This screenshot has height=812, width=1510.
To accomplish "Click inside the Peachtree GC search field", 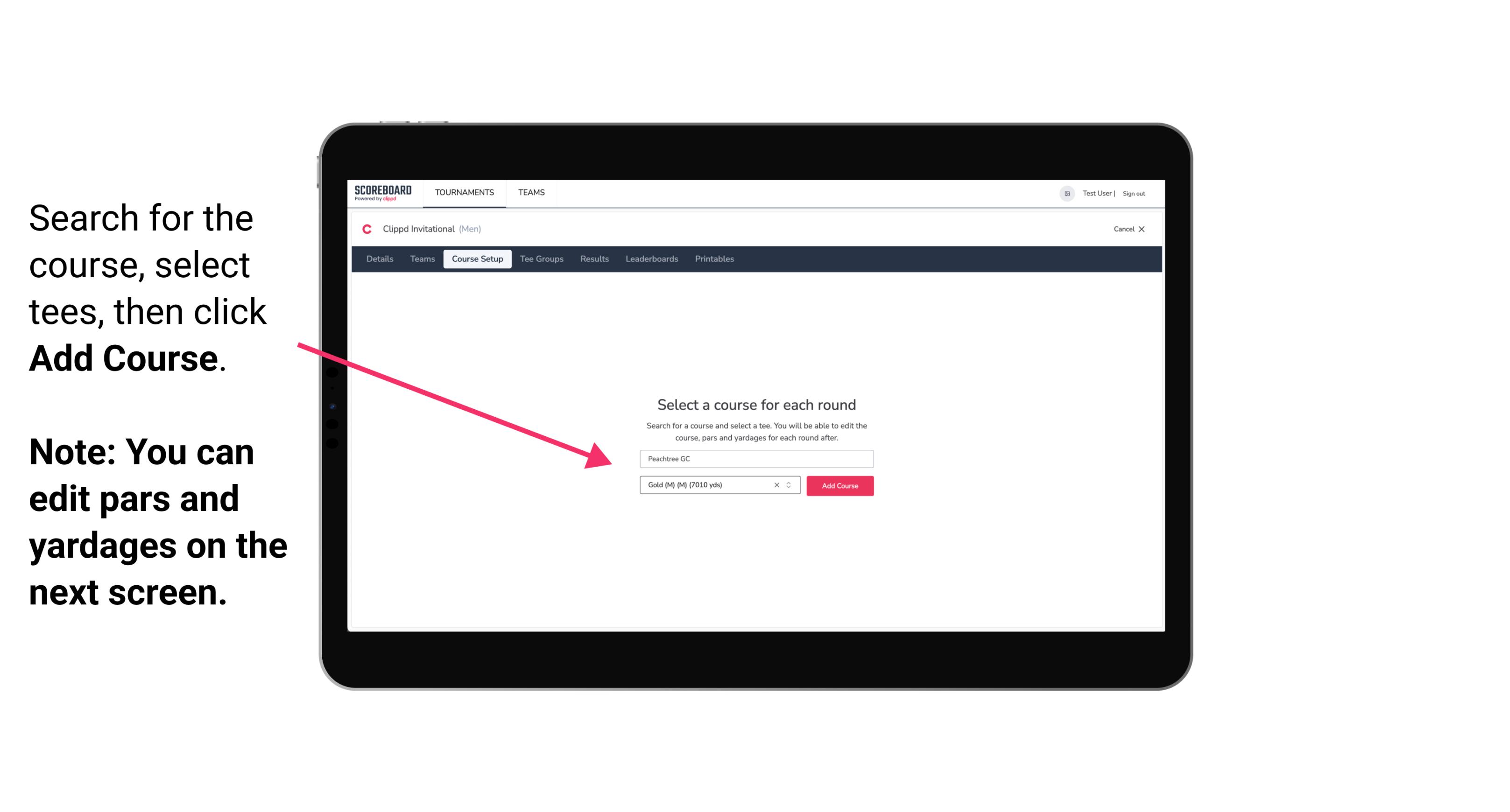I will pos(754,457).
